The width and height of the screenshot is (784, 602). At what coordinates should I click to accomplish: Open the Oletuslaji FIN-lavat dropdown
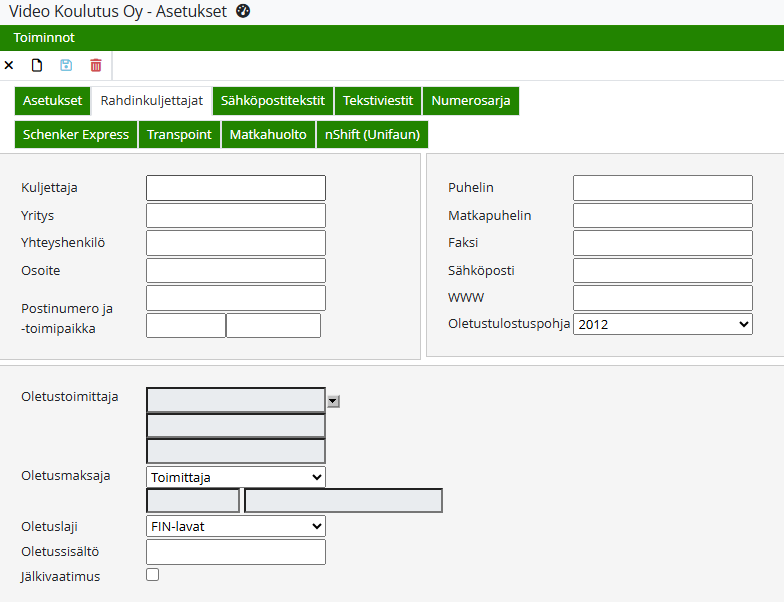[x=235, y=526]
